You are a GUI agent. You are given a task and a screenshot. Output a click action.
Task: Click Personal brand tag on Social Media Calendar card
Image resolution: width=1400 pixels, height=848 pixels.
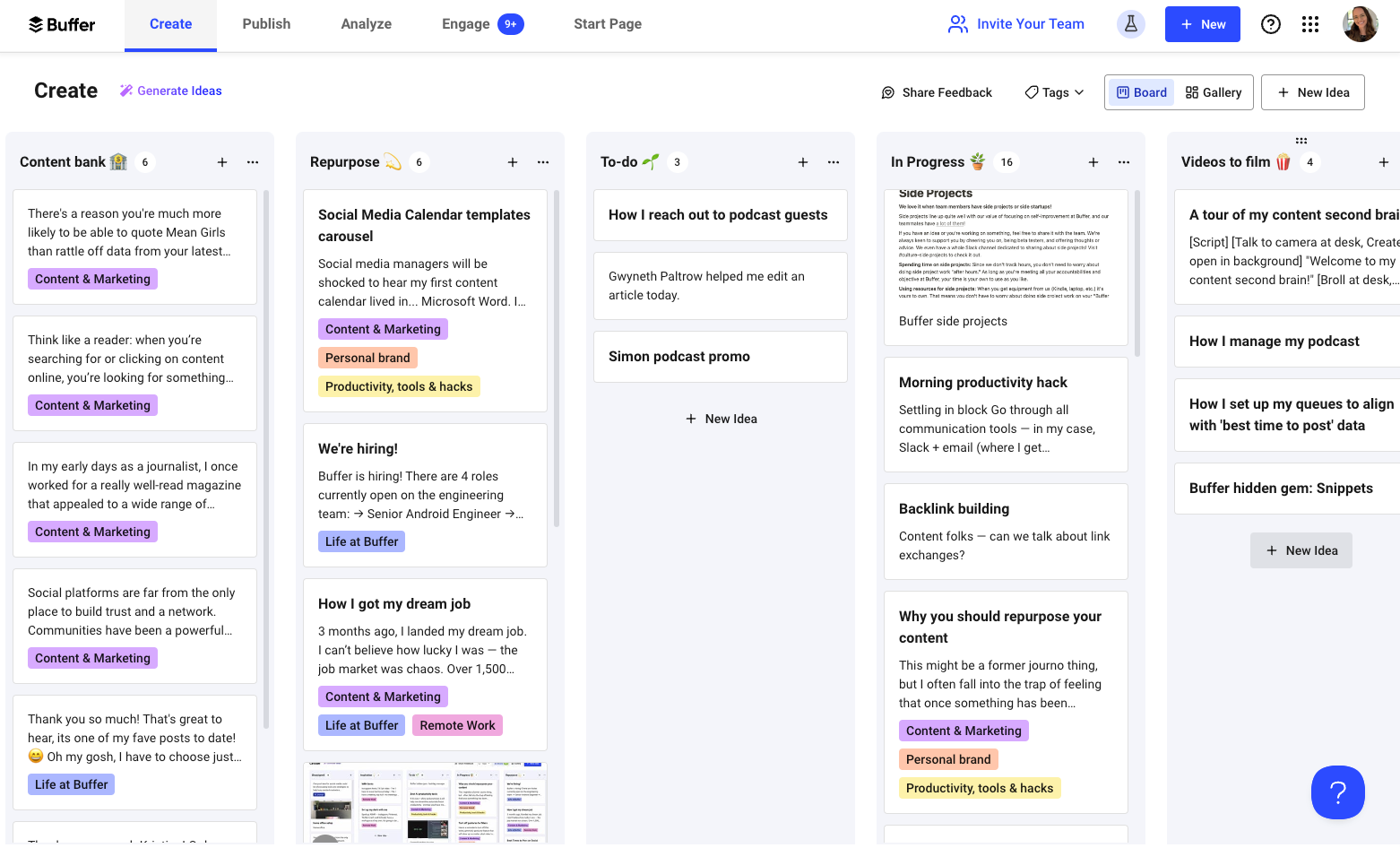click(x=367, y=358)
